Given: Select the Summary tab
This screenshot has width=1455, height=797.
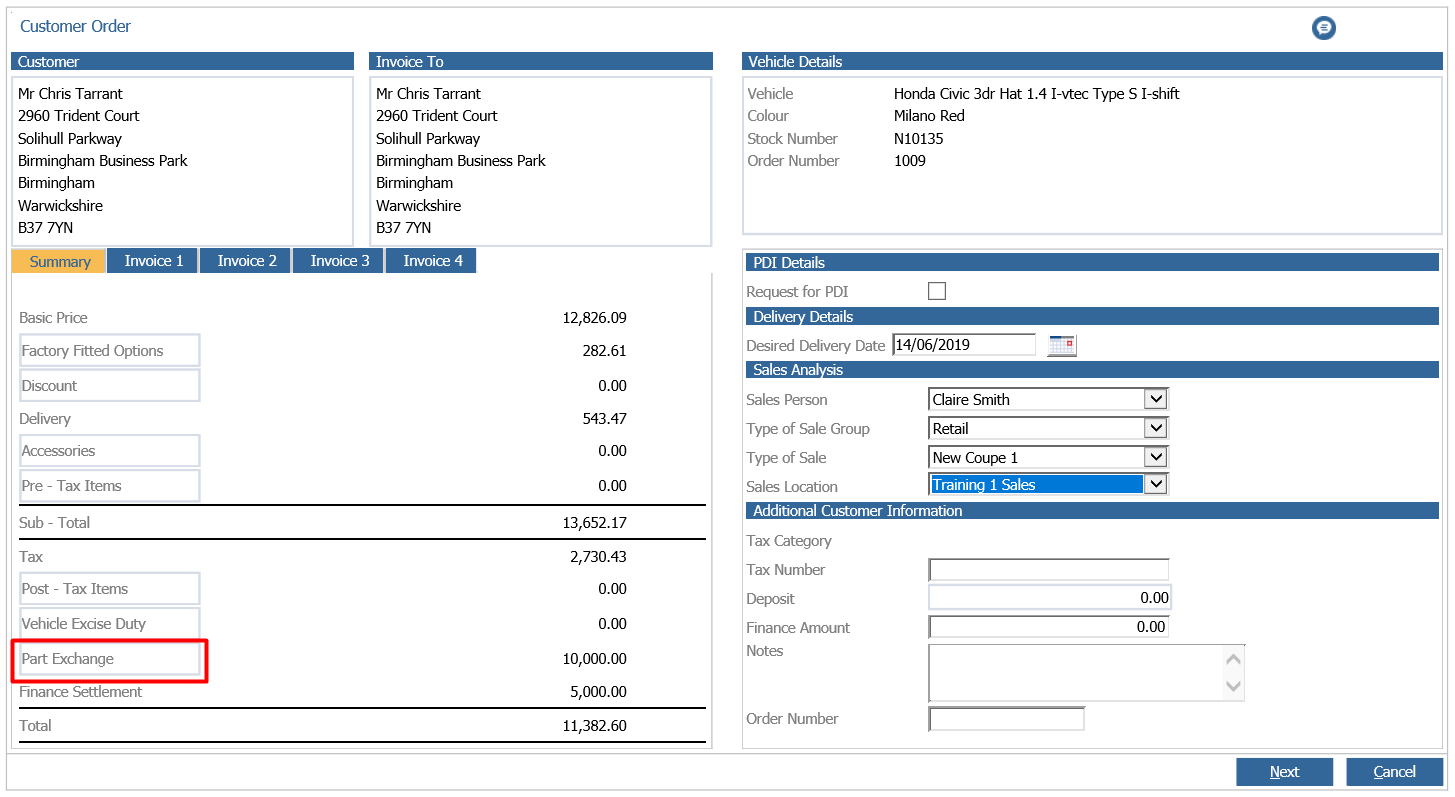Looking at the screenshot, I should pyautogui.click(x=59, y=261).
